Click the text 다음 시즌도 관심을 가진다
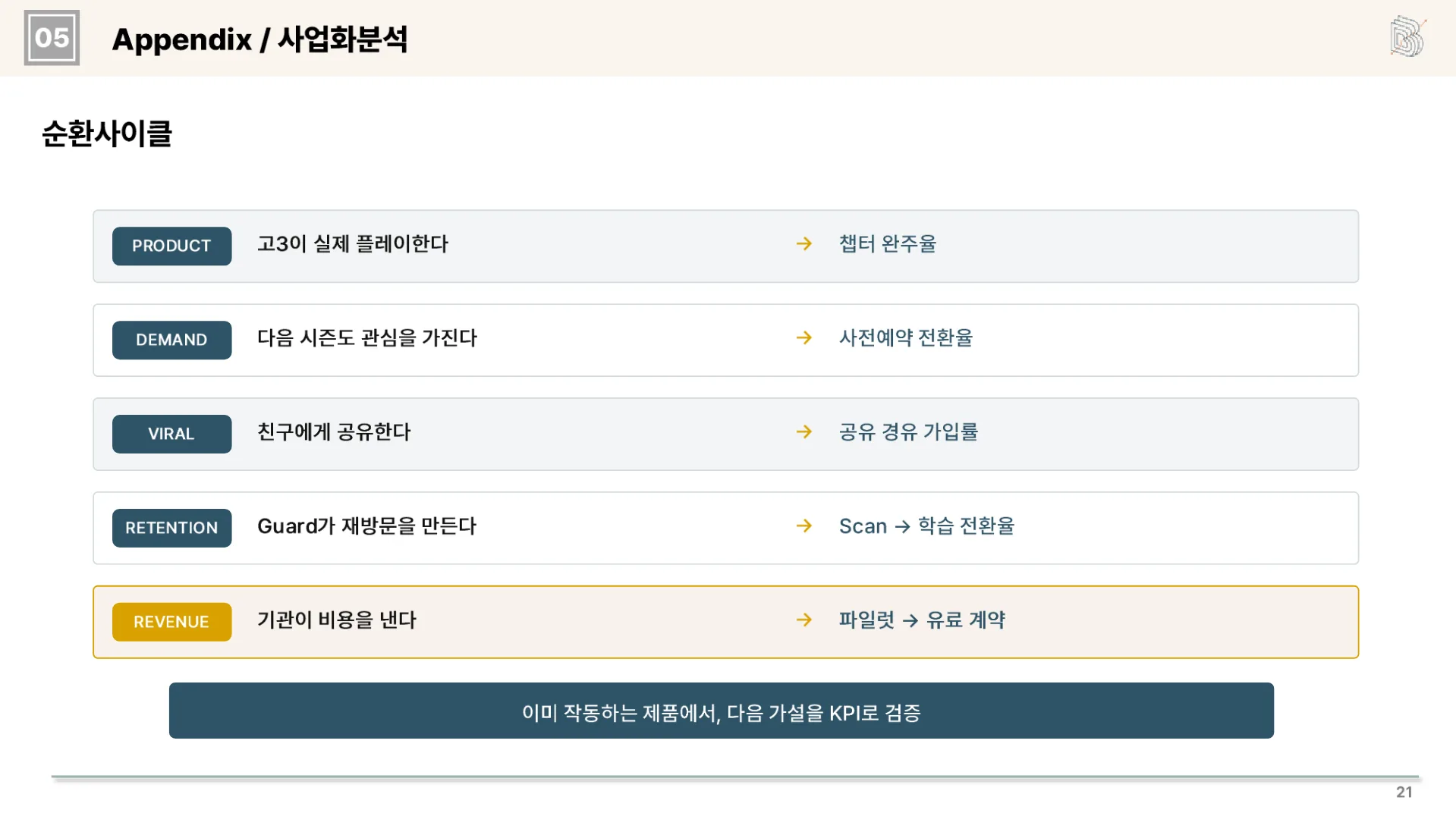Viewport: 1456px width, 819px height. [x=367, y=337]
